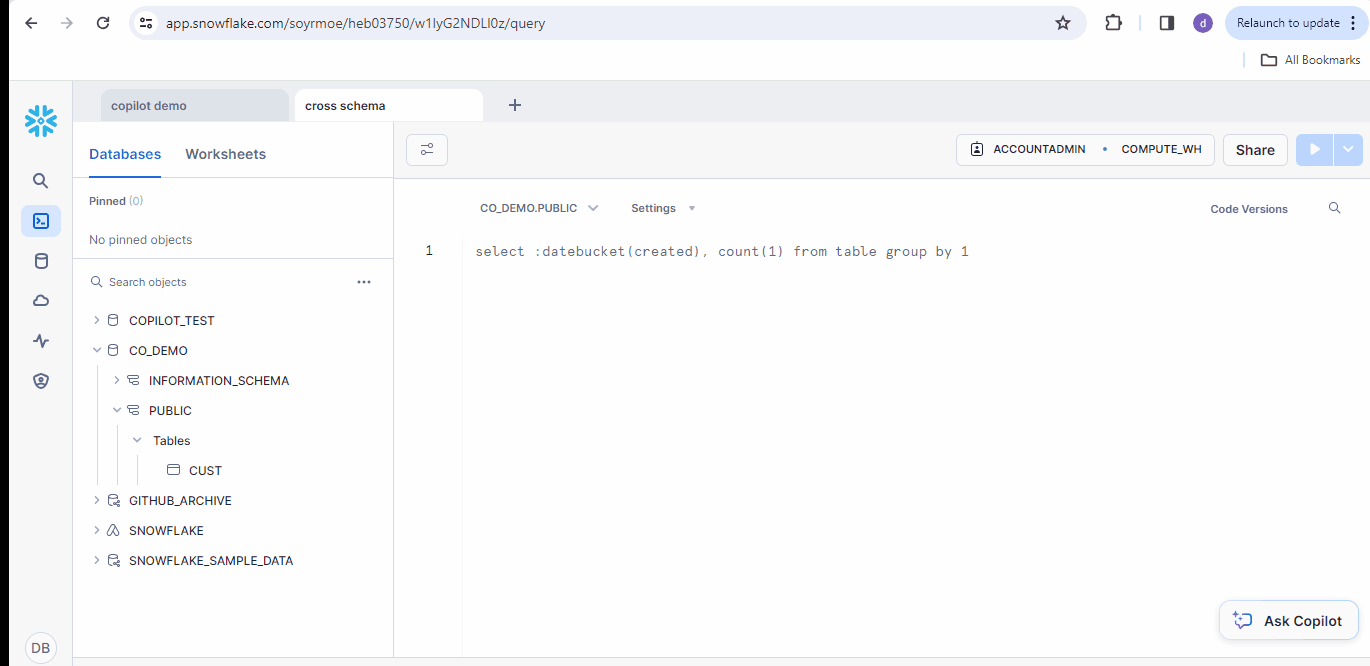Screen dimensions: 1370x666
Task: Click the PUBLIC schema label
Action: click(x=170, y=411)
